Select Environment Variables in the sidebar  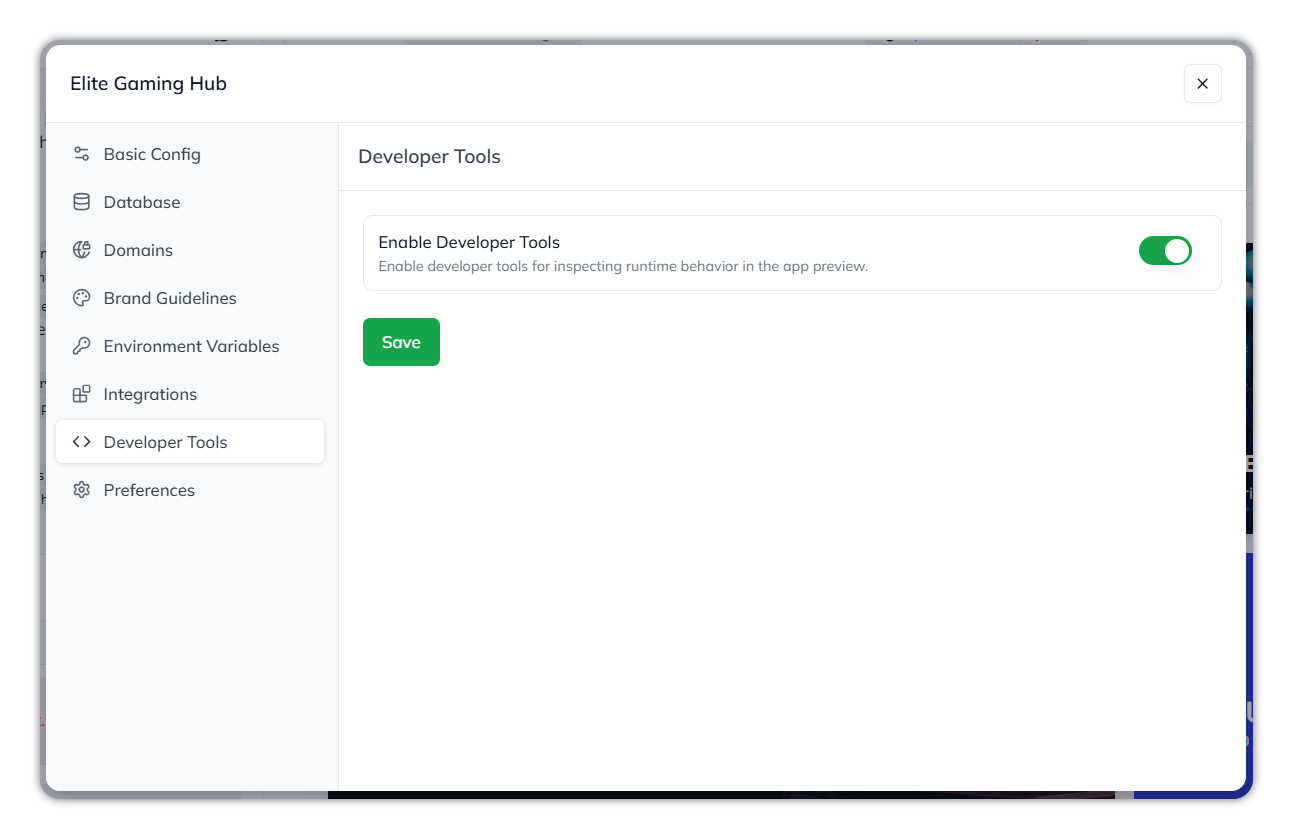point(190,346)
